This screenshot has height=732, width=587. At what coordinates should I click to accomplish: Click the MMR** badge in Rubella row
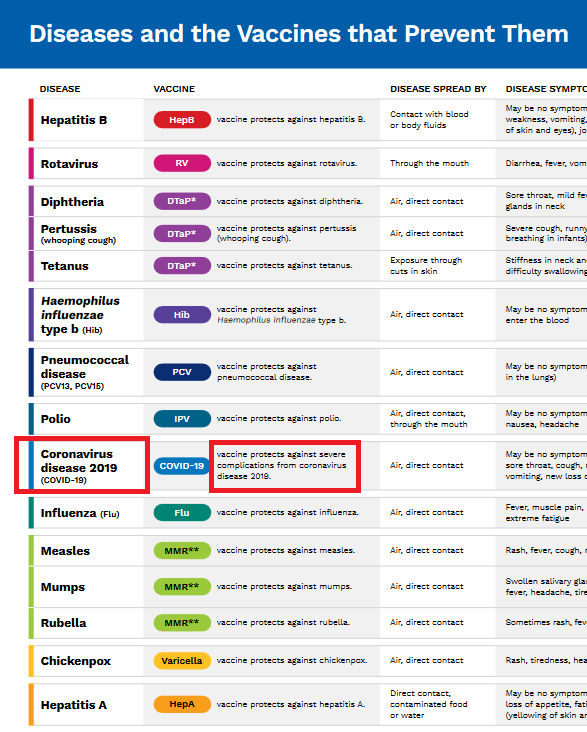pos(182,623)
